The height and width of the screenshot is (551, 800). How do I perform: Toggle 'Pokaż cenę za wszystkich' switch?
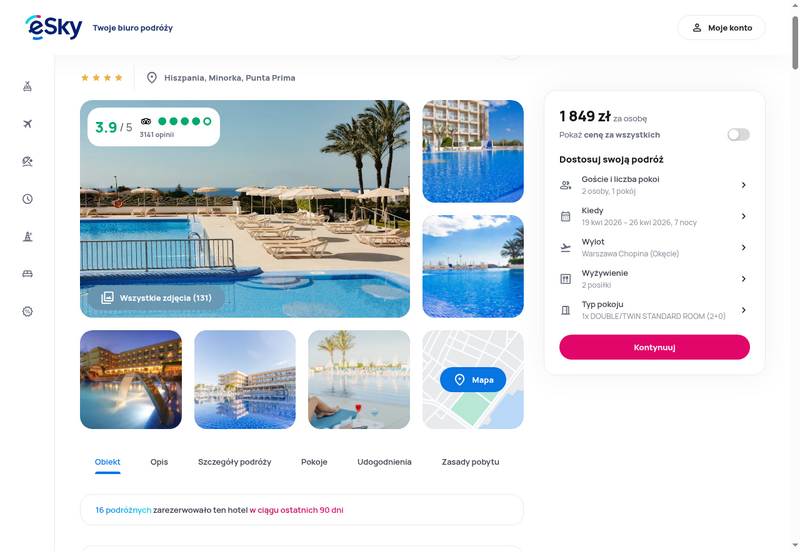(x=738, y=135)
